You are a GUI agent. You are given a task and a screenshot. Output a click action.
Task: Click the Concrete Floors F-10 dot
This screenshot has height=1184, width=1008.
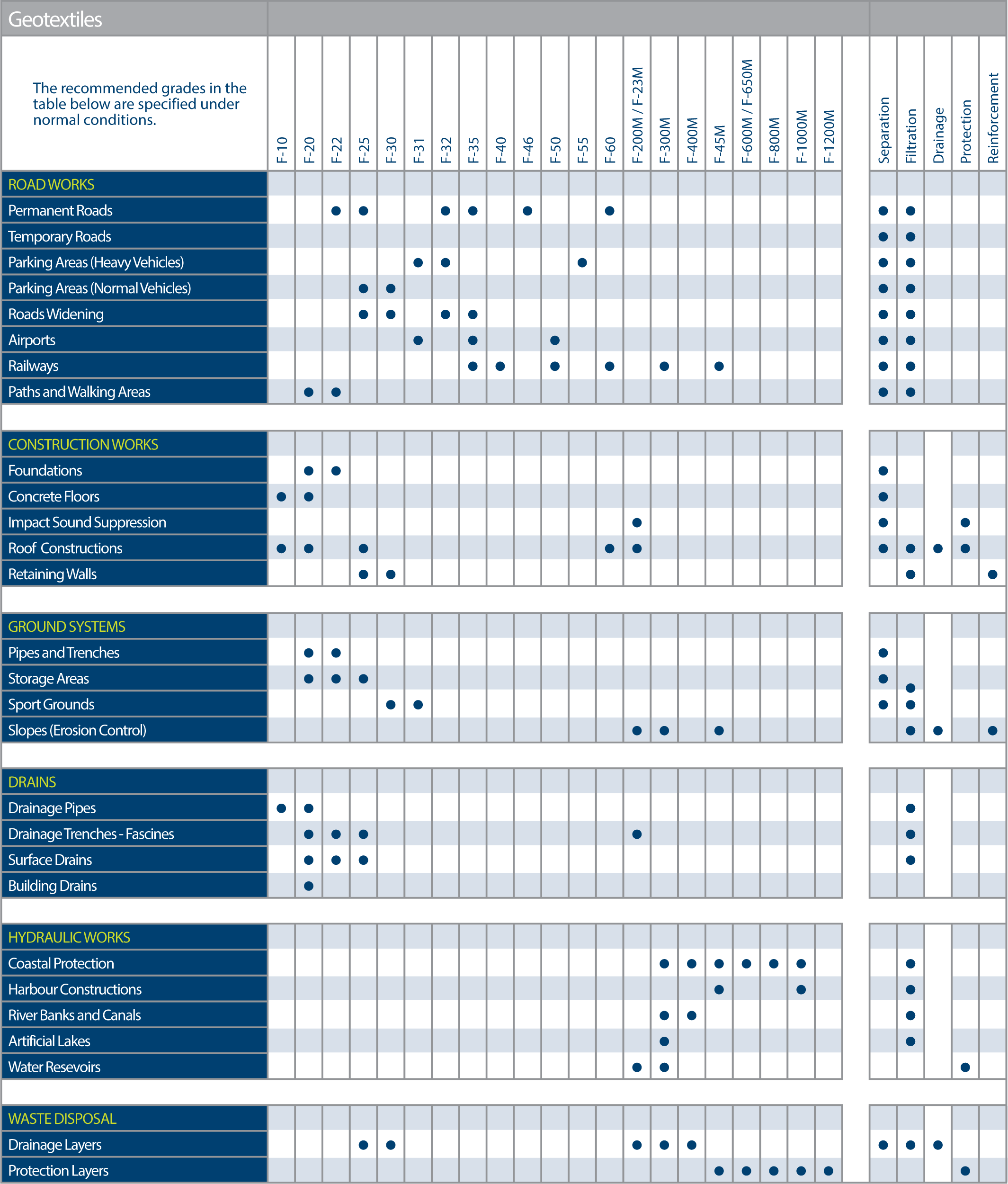(x=281, y=497)
